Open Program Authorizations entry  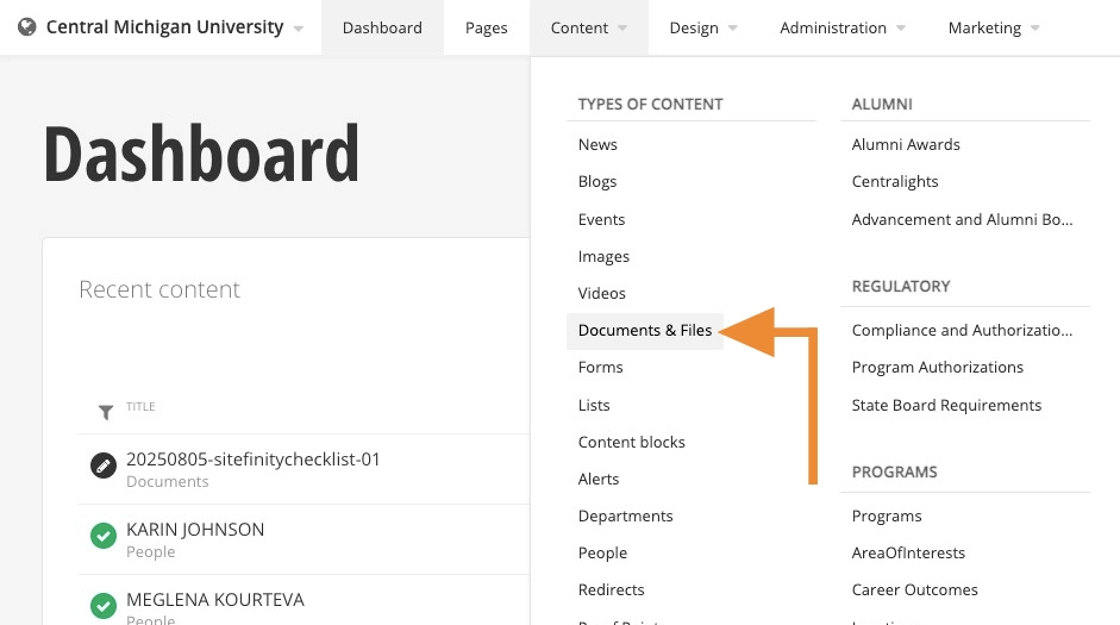(937, 367)
